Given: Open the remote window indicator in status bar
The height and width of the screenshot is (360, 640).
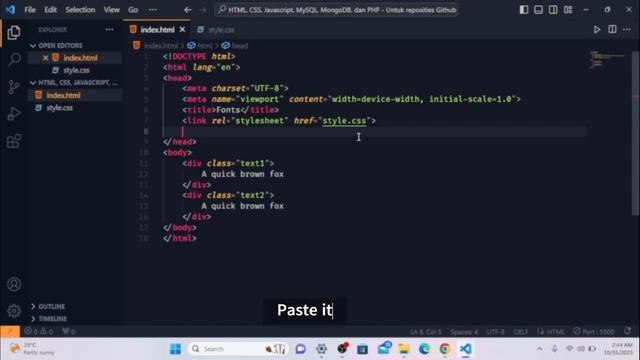Looking at the screenshot, I should coord(10,331).
